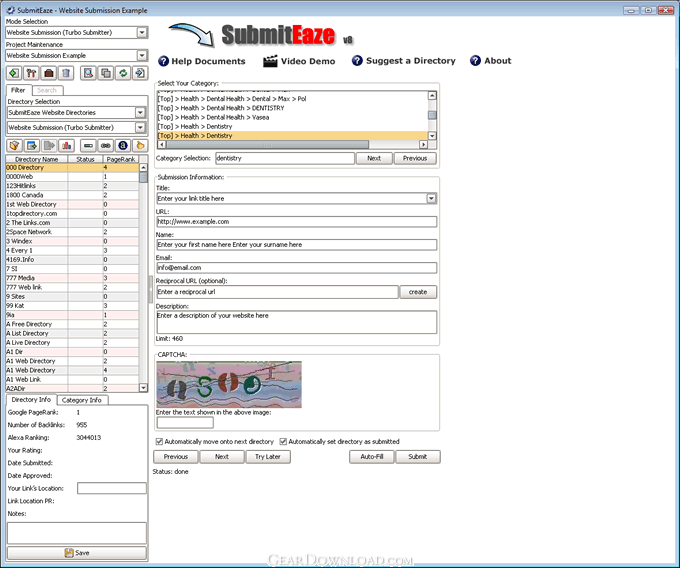Image resolution: width=680 pixels, height=568 pixels.
Task: Toggle Automatically set directory as submitted
Action: coord(283,441)
